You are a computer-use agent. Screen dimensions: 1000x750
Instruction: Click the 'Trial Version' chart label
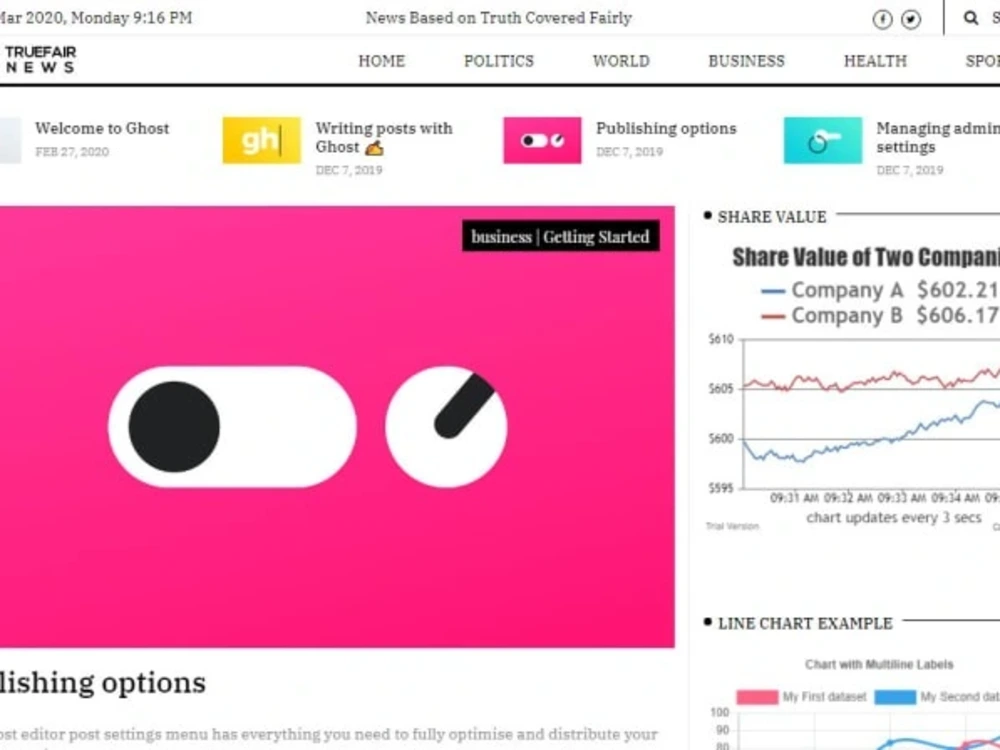pyautogui.click(x=732, y=526)
